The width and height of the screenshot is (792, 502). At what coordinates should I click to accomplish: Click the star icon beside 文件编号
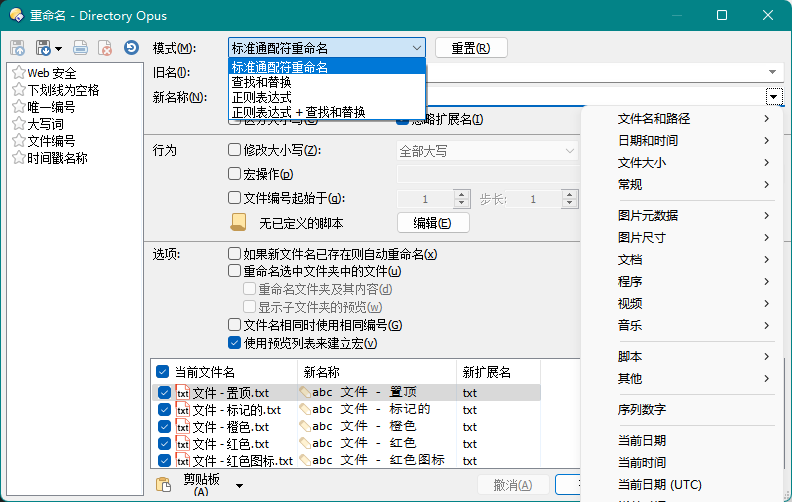(x=18, y=141)
